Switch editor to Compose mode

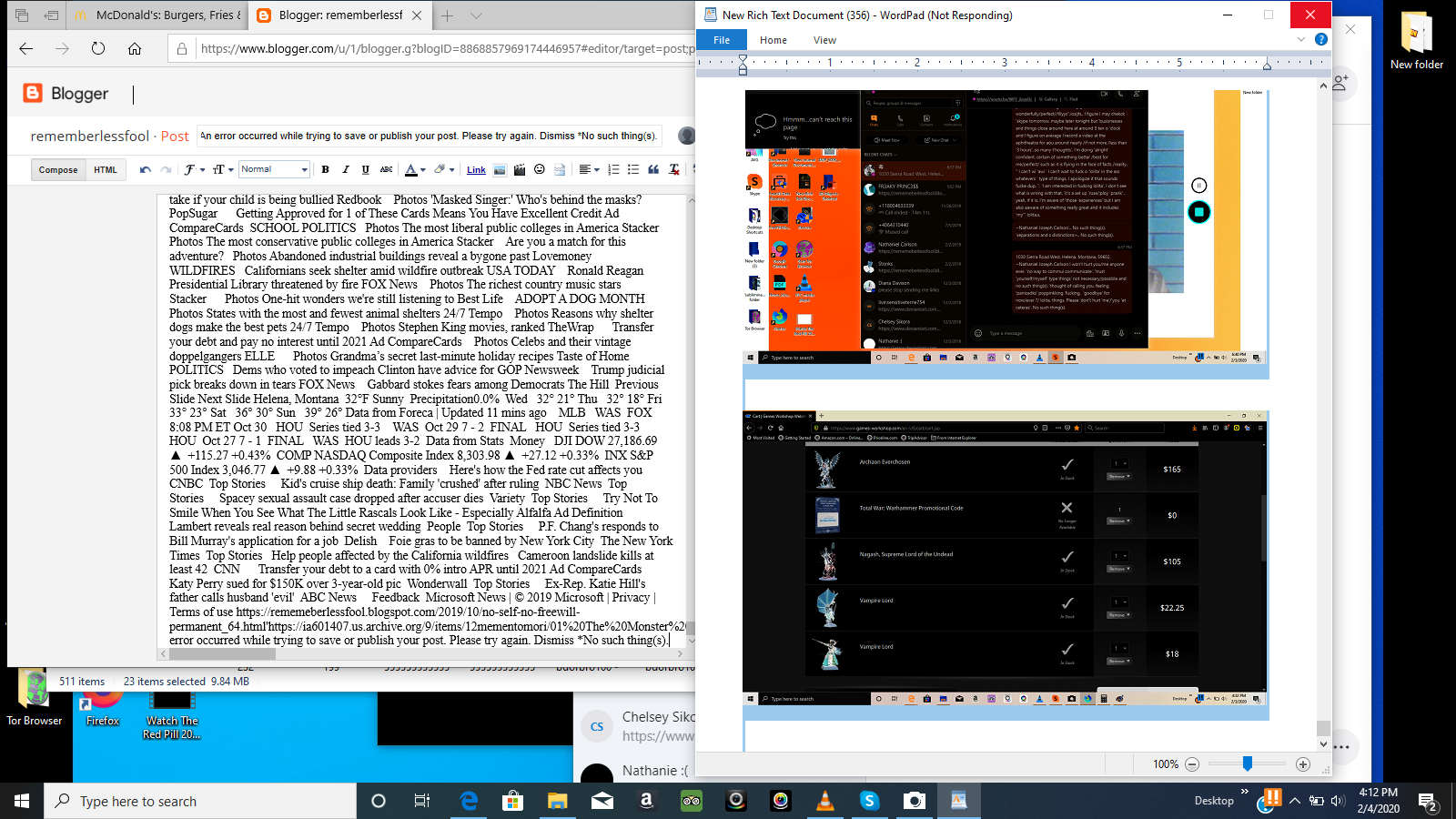(x=58, y=170)
